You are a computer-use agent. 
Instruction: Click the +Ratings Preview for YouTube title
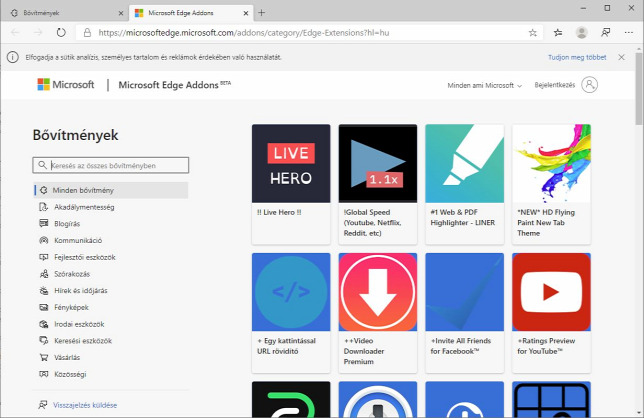(x=546, y=346)
